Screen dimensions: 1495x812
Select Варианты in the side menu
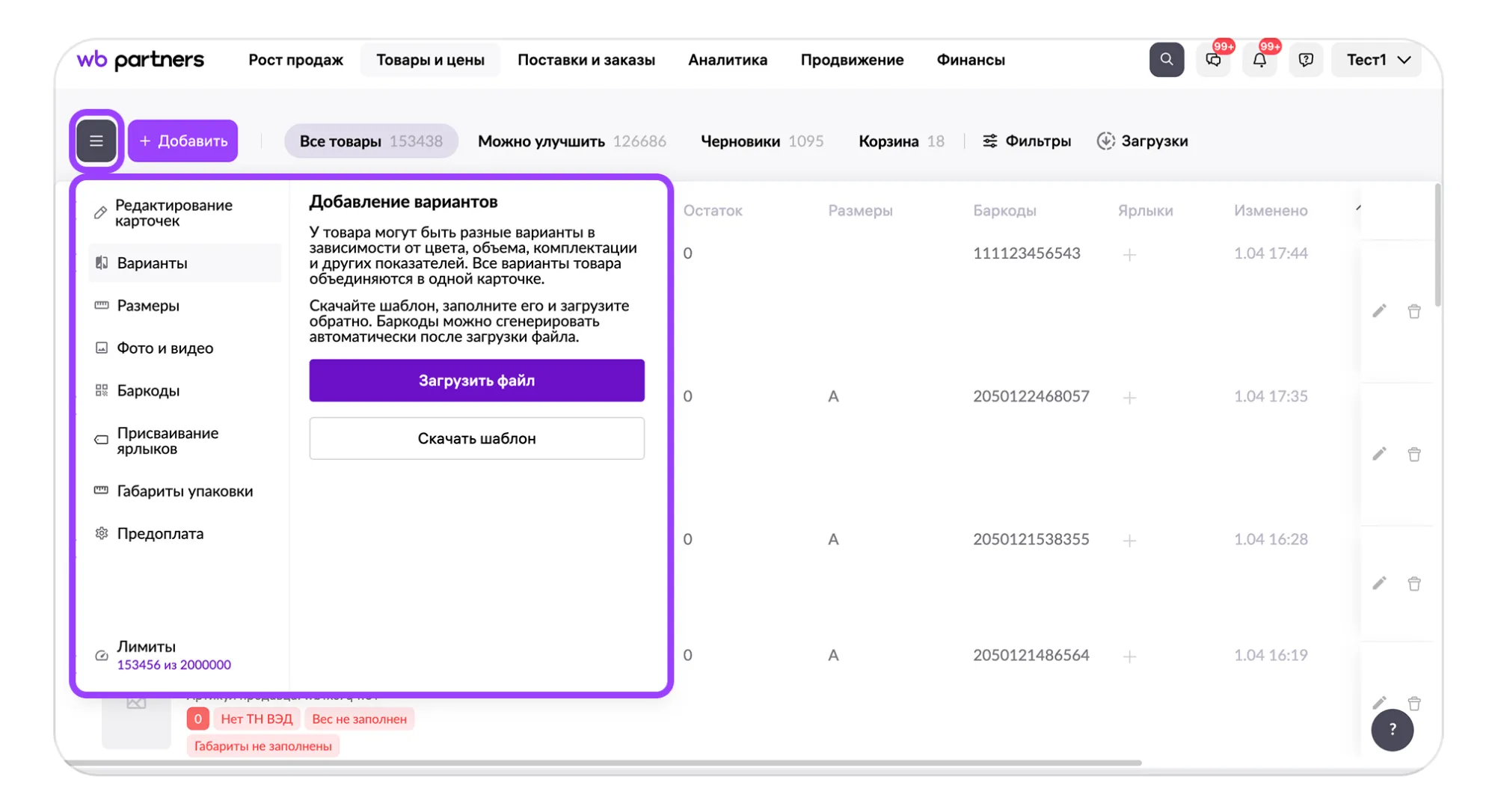(x=184, y=262)
